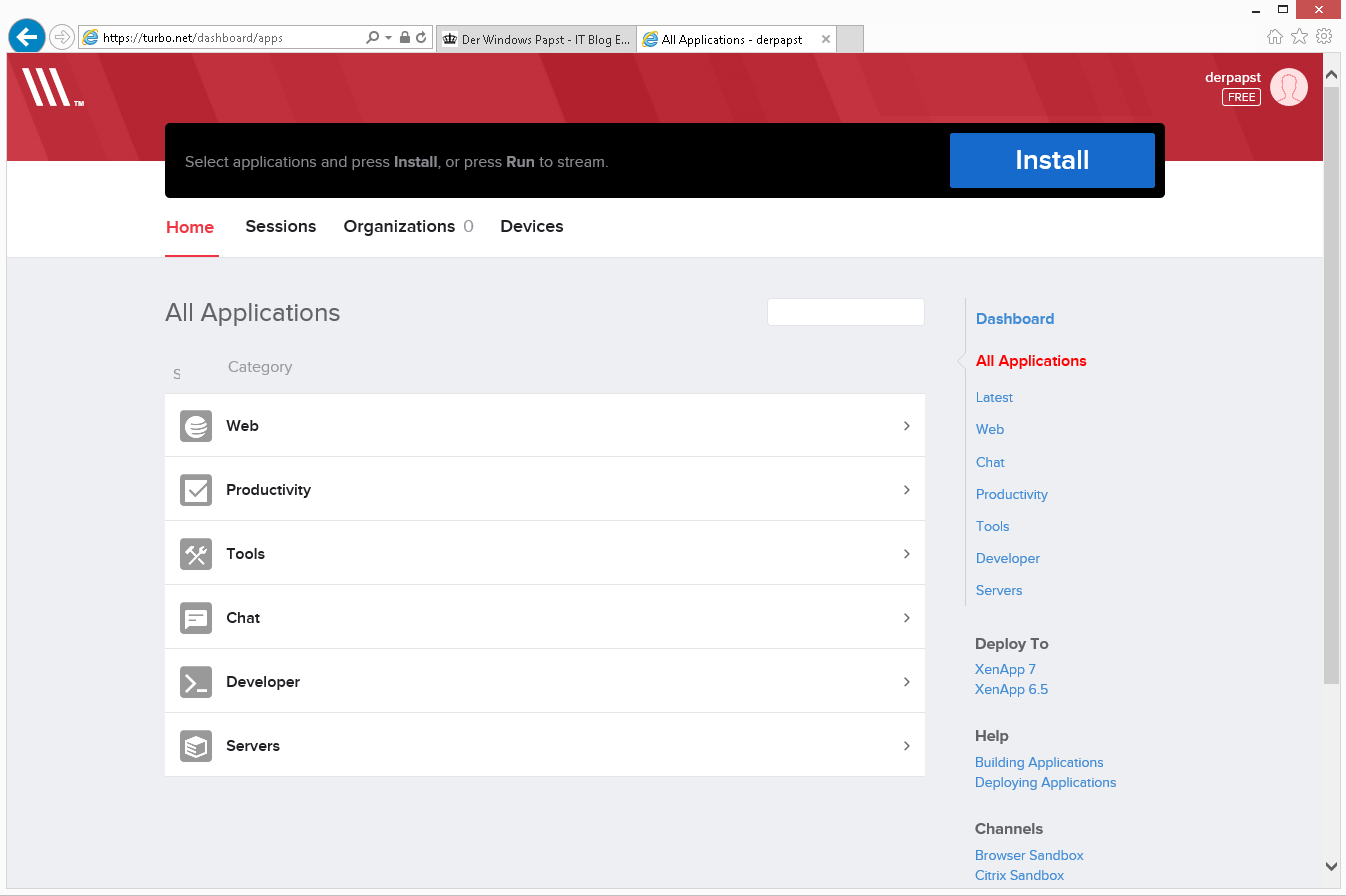The width and height of the screenshot is (1346, 896).
Task: Switch to Der Windows Papst browser tab
Action: point(536,39)
